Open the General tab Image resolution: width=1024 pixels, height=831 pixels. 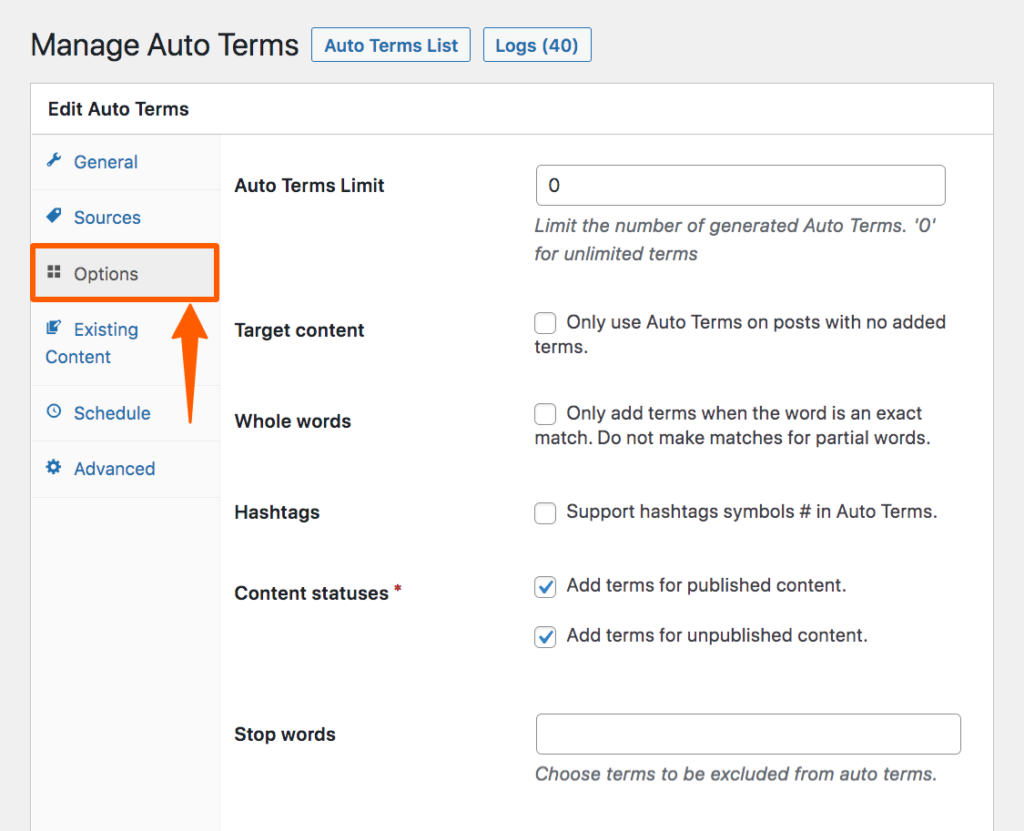point(125,162)
